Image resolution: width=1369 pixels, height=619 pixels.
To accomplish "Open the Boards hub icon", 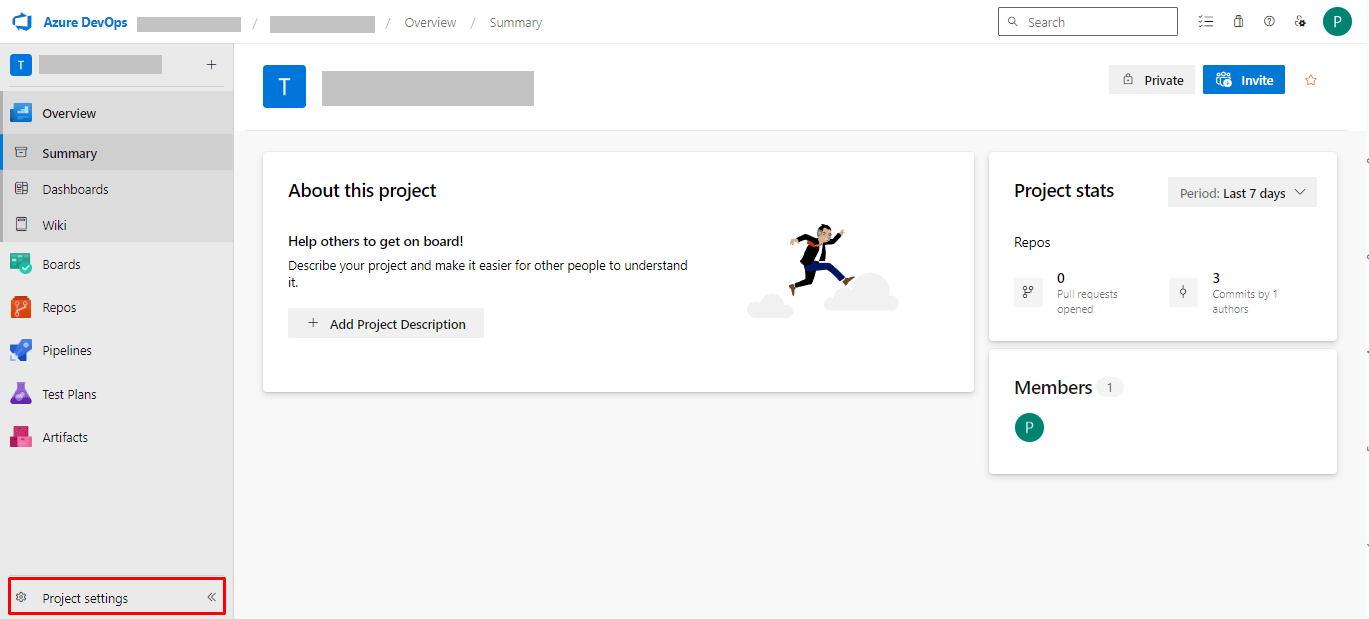I will coord(21,264).
